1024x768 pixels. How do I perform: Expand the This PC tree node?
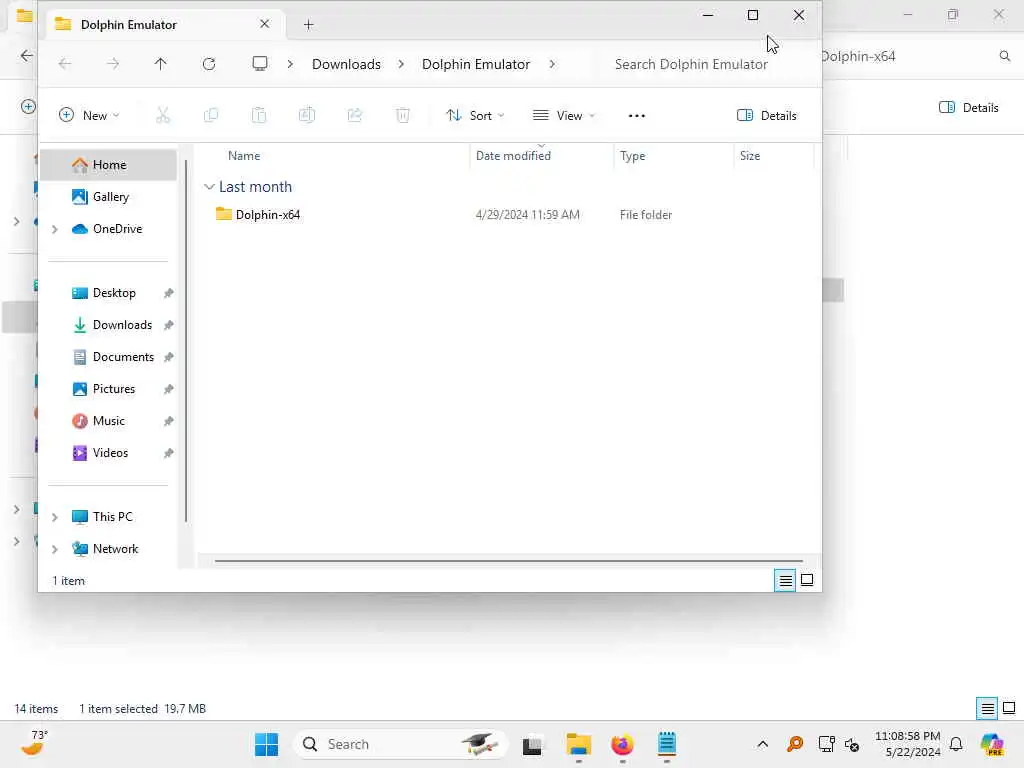[x=55, y=517]
